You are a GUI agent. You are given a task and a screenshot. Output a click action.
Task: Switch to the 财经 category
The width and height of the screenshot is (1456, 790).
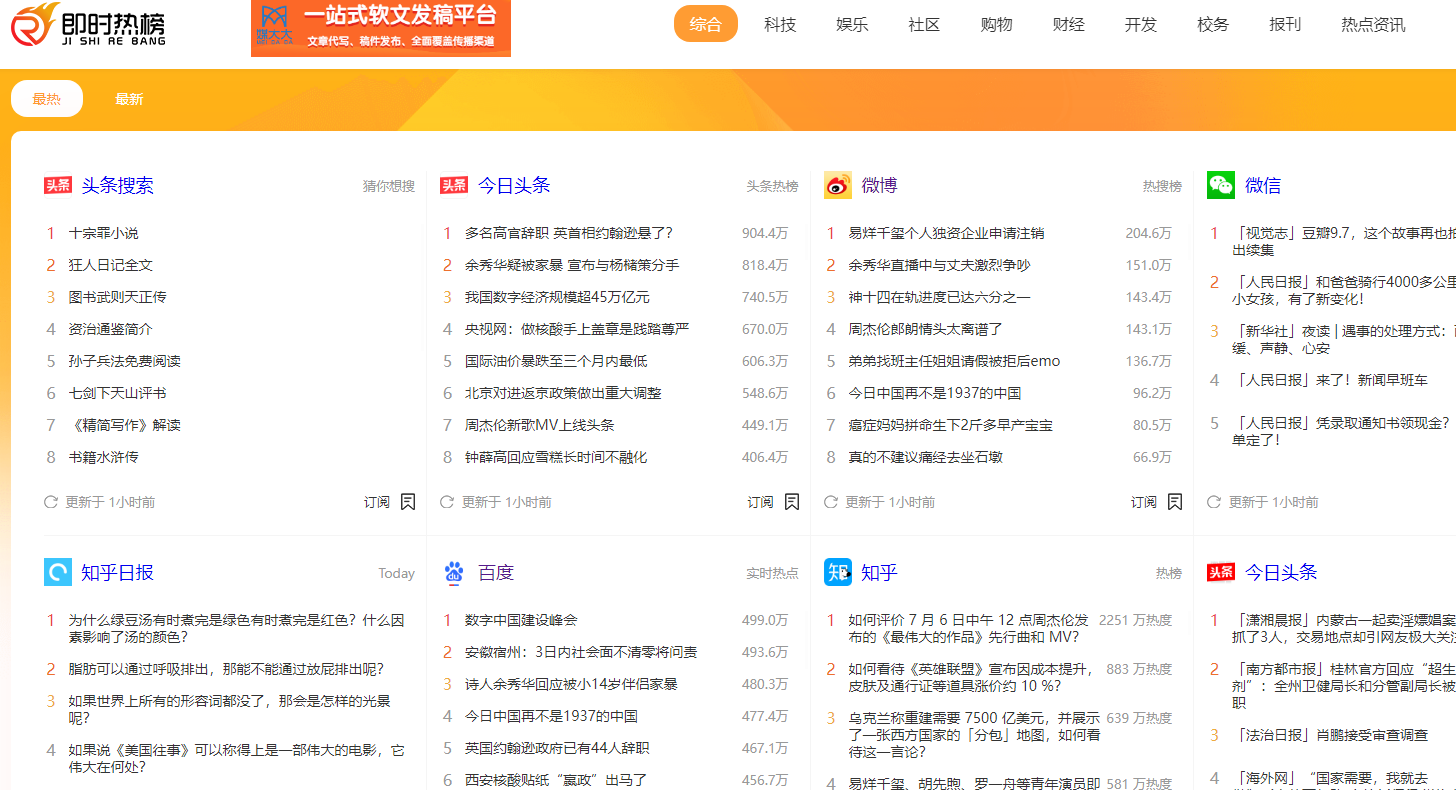pos(1069,25)
